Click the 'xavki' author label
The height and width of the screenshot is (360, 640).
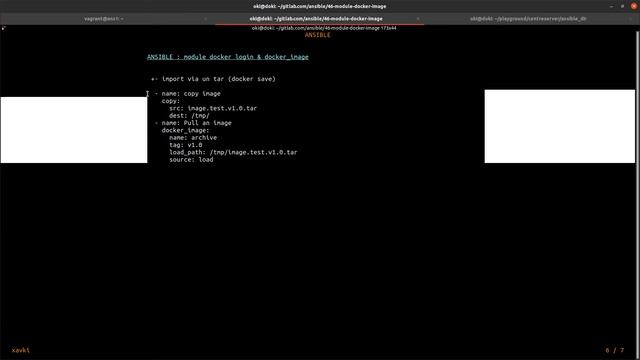[x=20, y=350]
